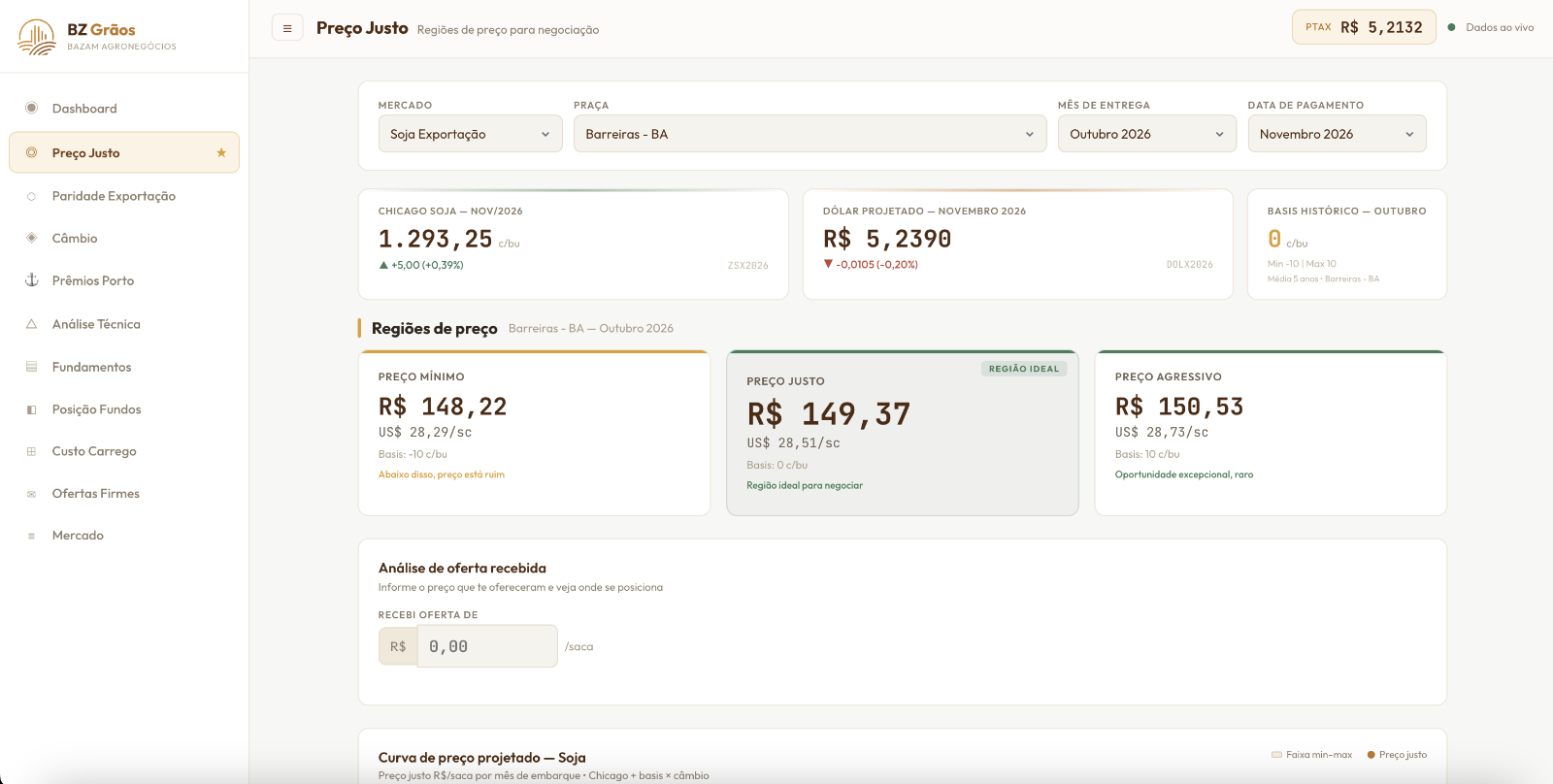Open the Prêmios Porto menu item
Screen dimensions: 1553x784
[124, 280]
